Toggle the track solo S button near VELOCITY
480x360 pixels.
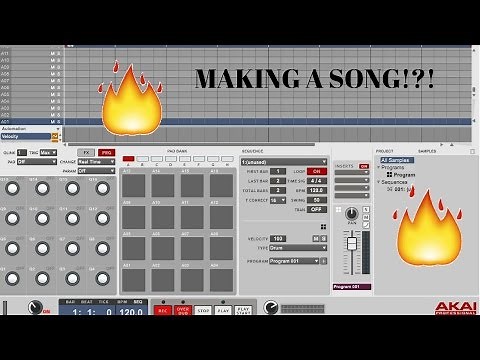[x=323, y=239]
